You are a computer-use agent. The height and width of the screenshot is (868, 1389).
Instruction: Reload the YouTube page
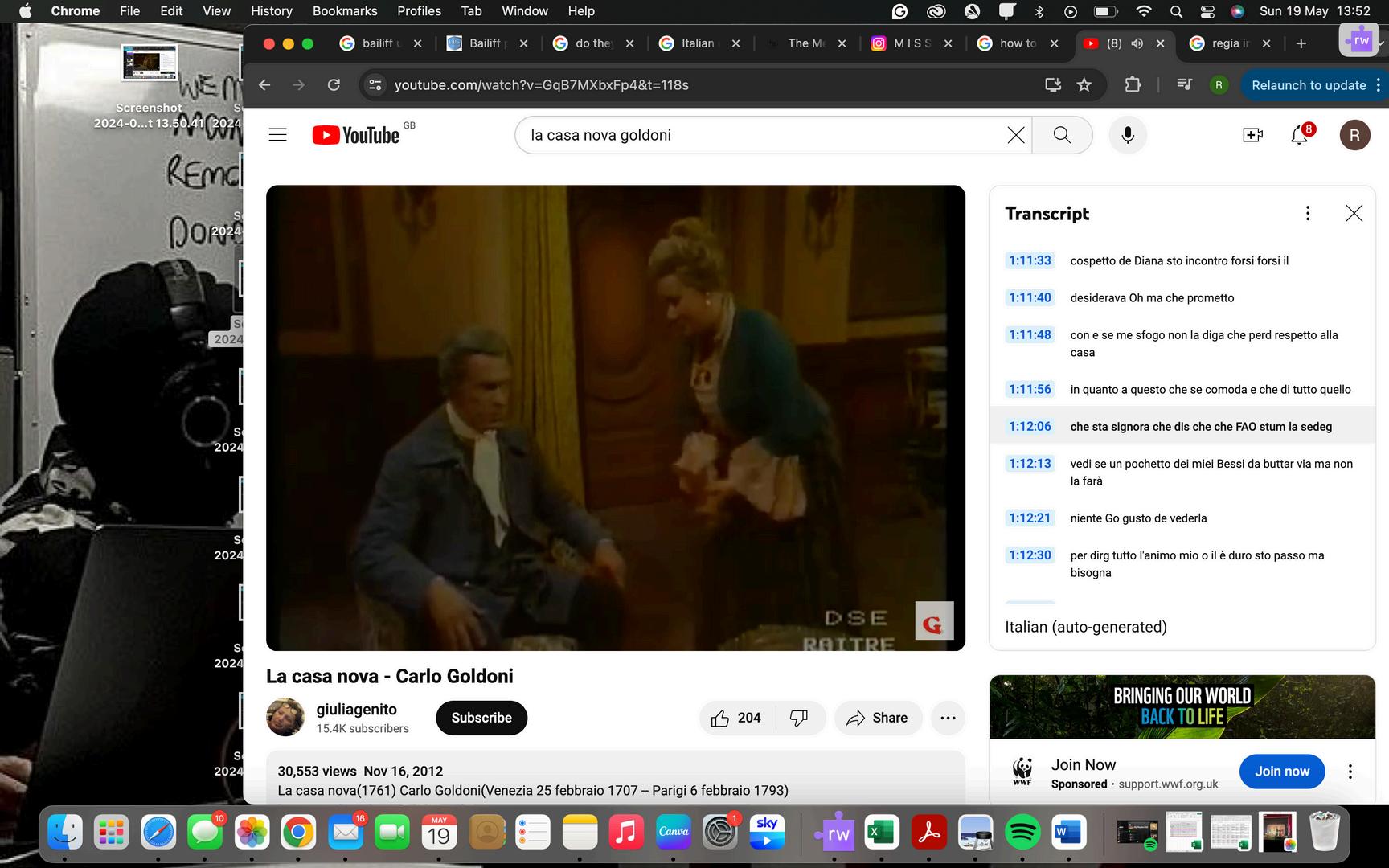334,85
